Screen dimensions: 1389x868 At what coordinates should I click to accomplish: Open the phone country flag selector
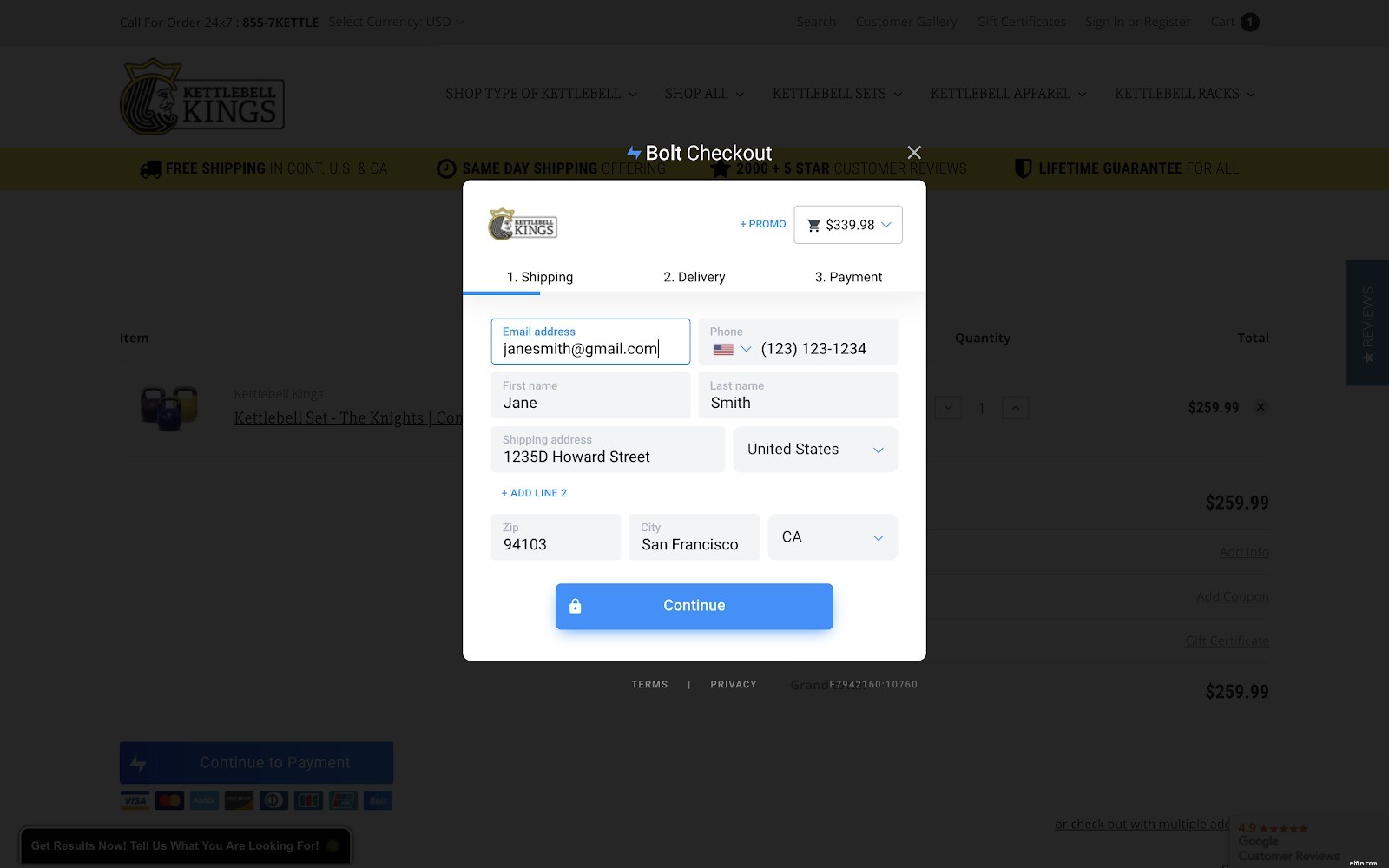pos(732,349)
